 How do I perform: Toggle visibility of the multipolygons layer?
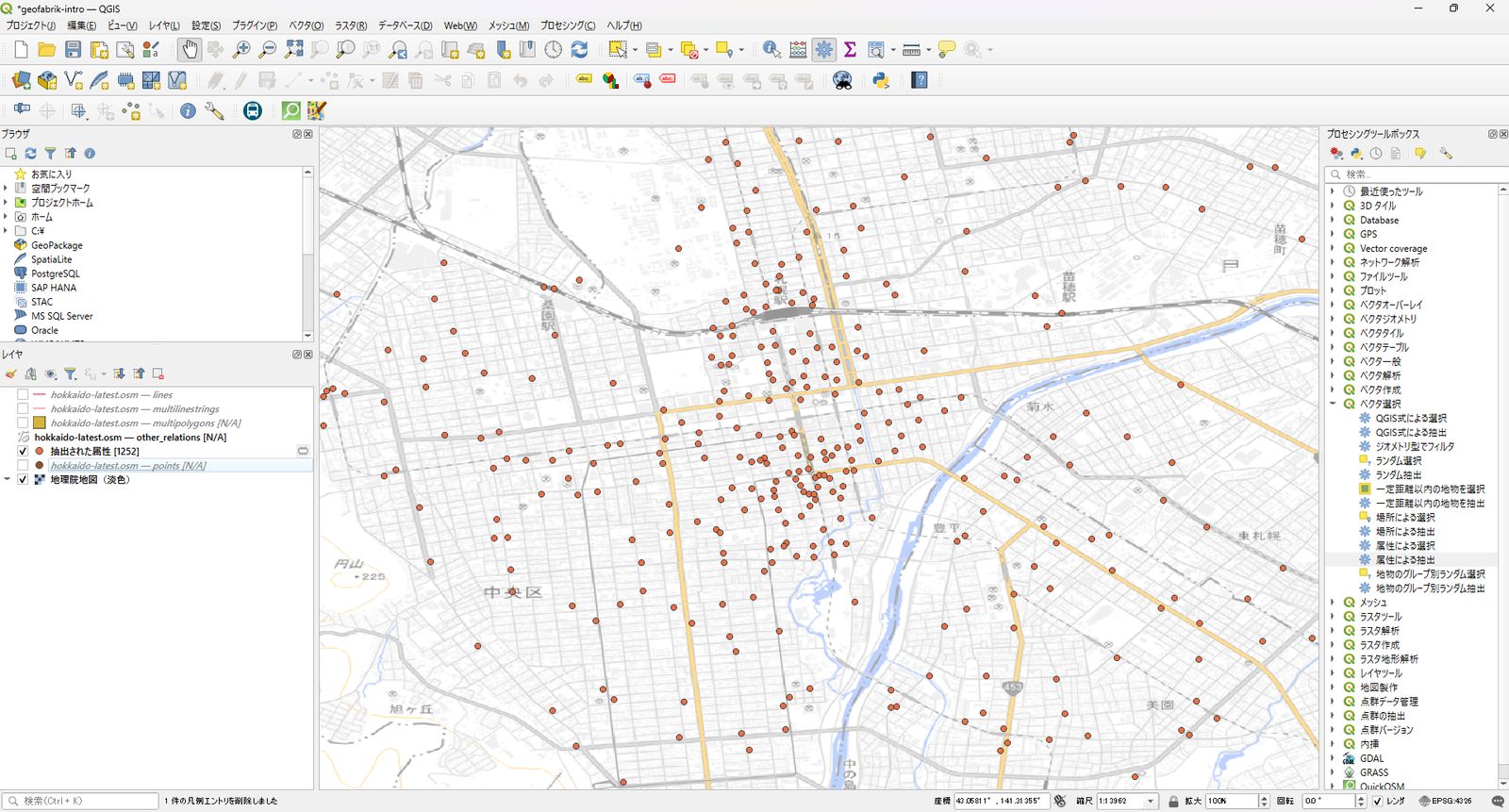point(23,423)
